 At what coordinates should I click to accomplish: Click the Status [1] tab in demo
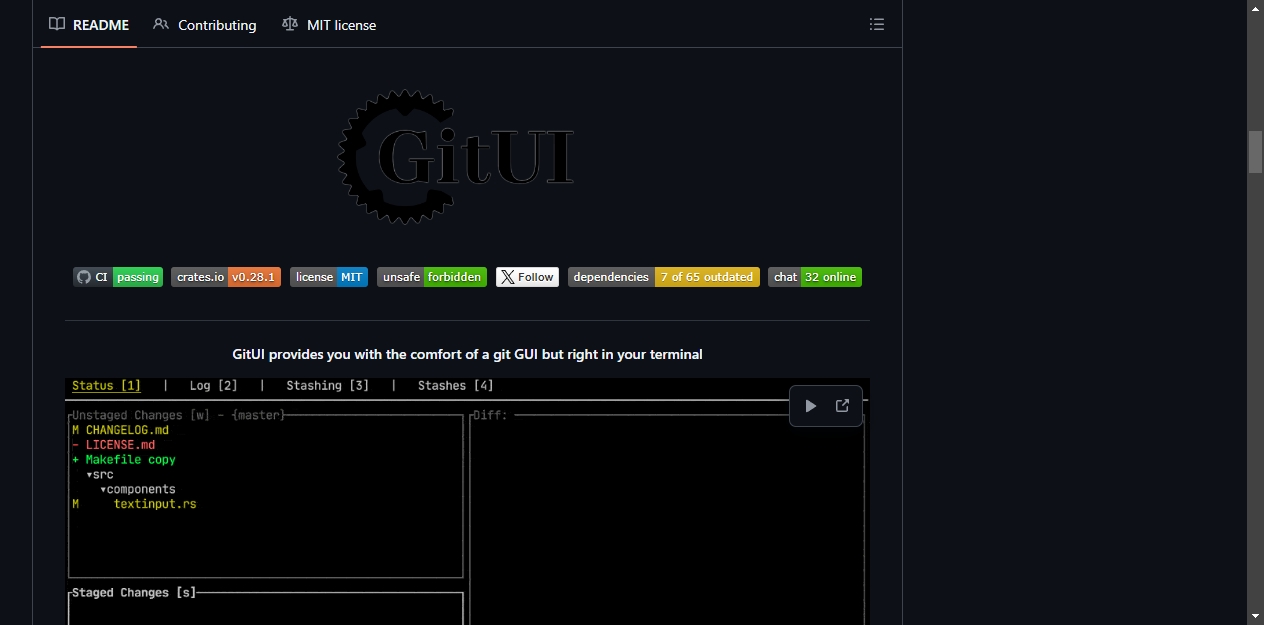(106, 386)
